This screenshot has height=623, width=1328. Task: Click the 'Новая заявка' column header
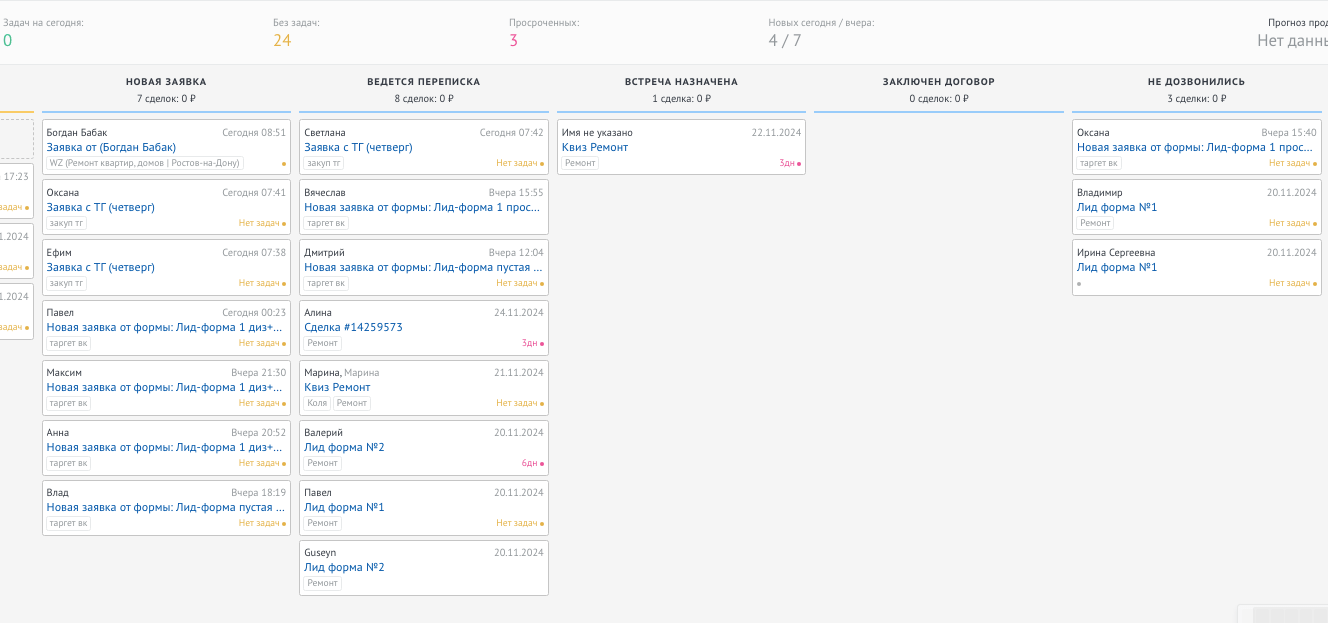pos(166,82)
